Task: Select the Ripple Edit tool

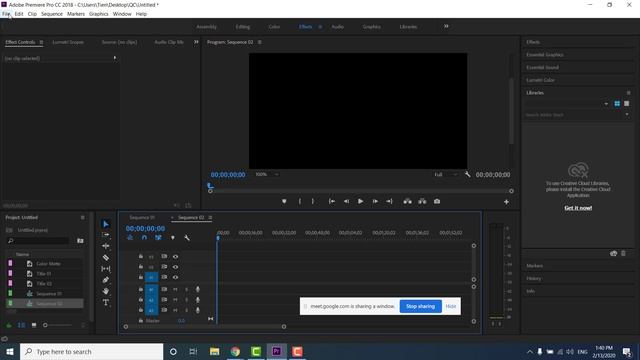Action: [x=106, y=246]
